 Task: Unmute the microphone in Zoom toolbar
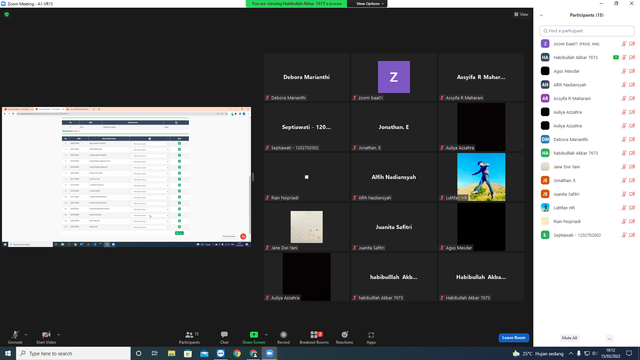[15, 337]
